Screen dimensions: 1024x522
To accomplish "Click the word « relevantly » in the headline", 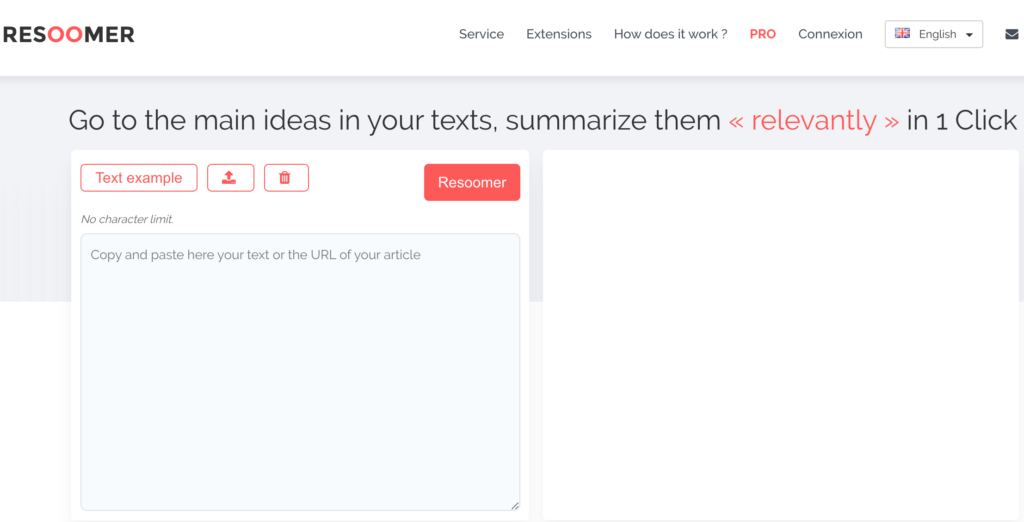I will (x=814, y=120).
